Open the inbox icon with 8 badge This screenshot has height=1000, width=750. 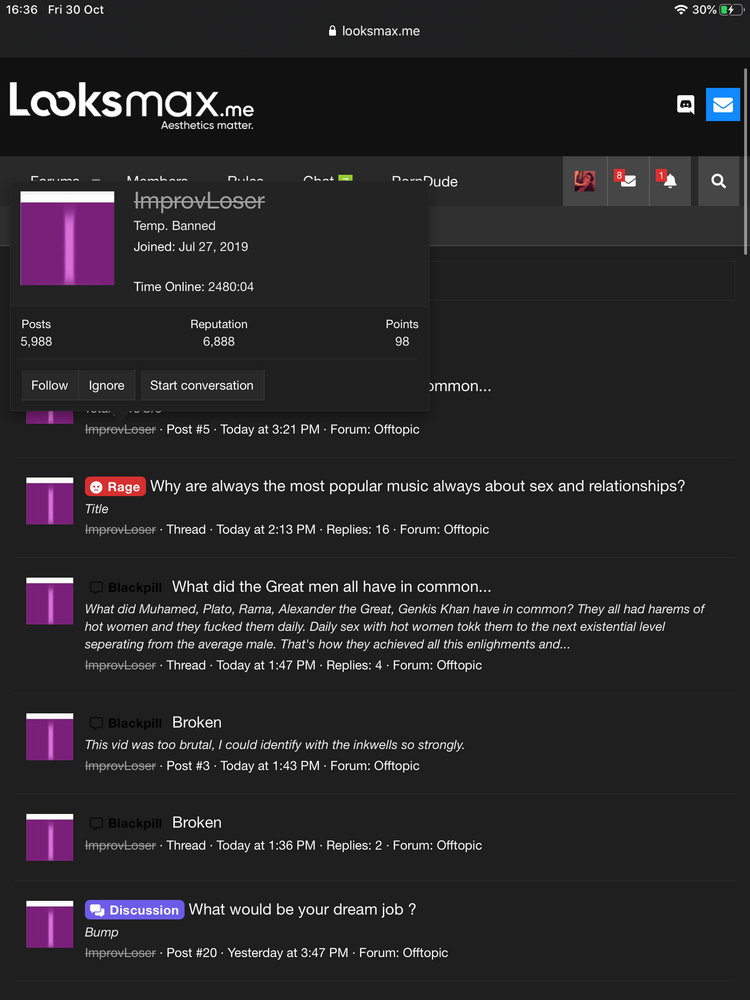(x=627, y=181)
